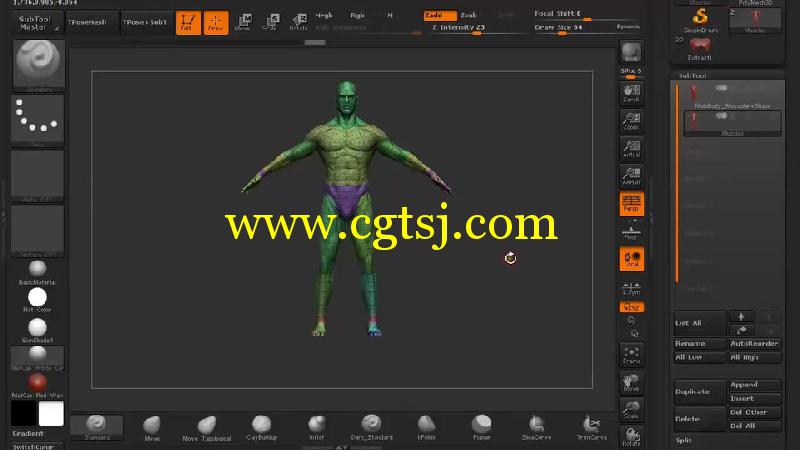The image size is (800, 450).
Task: Select the Move Topological brush
Action: [207, 428]
